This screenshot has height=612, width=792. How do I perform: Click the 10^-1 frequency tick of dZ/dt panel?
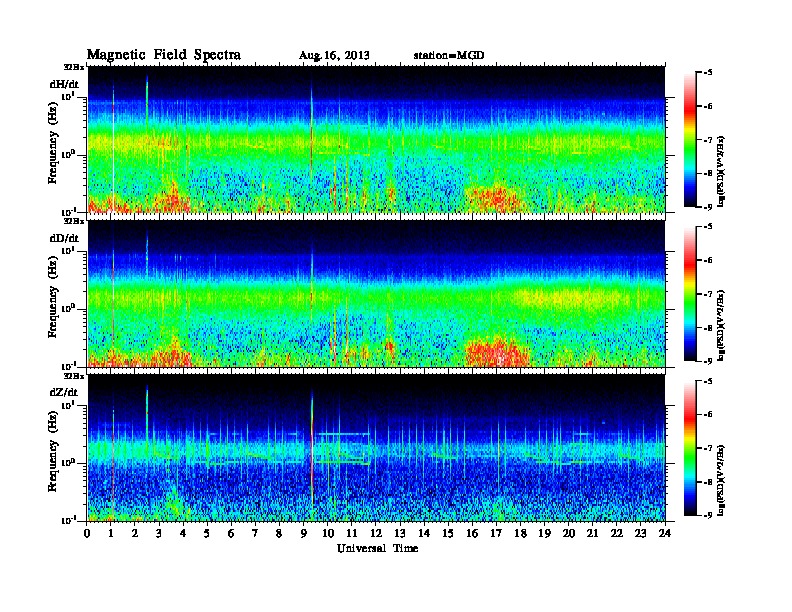click(x=69, y=520)
